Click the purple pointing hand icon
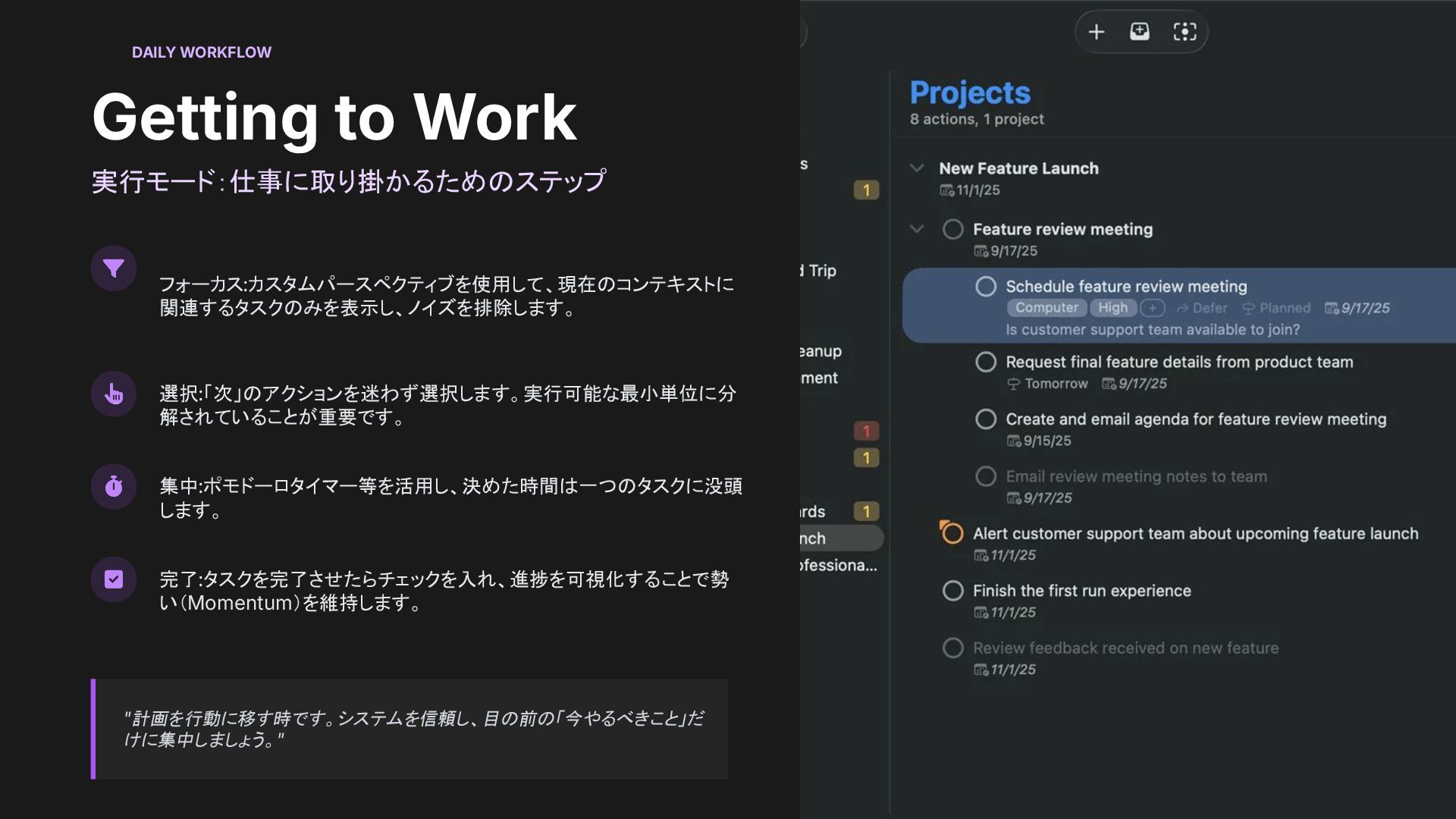This screenshot has height=819, width=1456. (114, 394)
